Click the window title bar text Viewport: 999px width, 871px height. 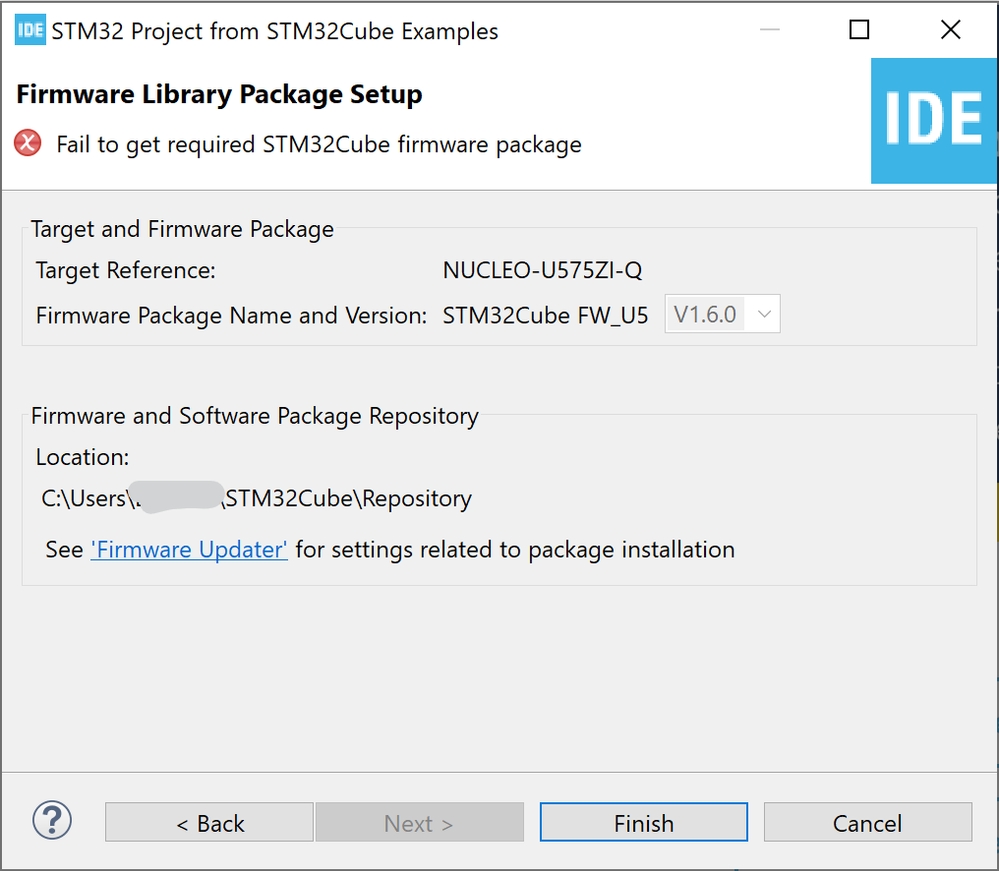[275, 31]
